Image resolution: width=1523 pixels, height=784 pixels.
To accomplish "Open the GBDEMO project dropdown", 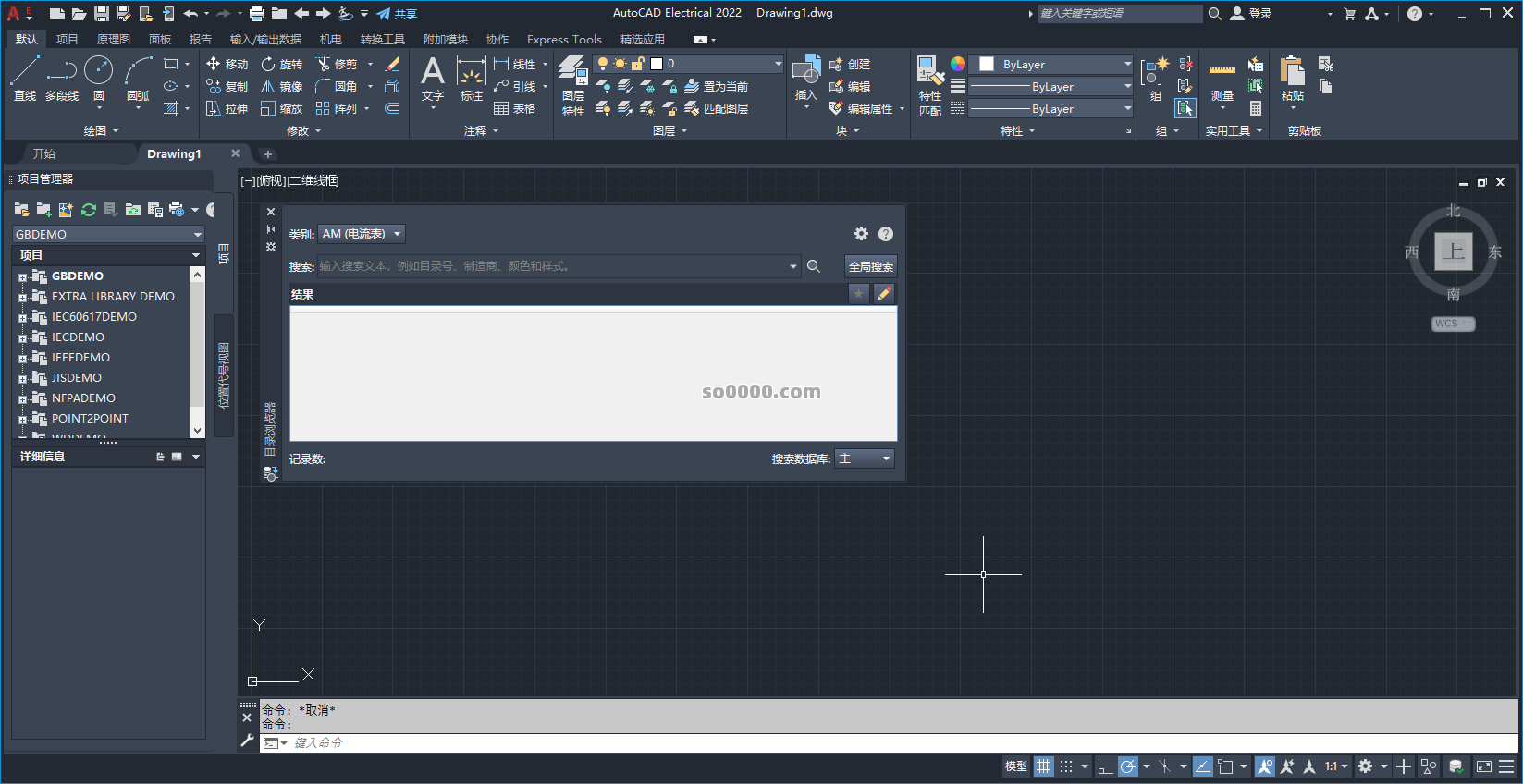I will point(108,234).
